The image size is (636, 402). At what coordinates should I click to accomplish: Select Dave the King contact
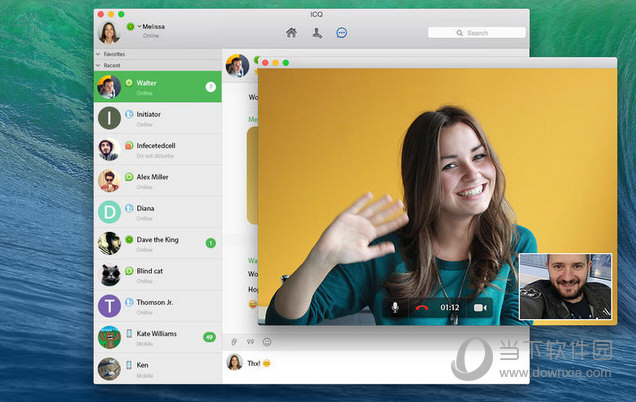click(158, 243)
